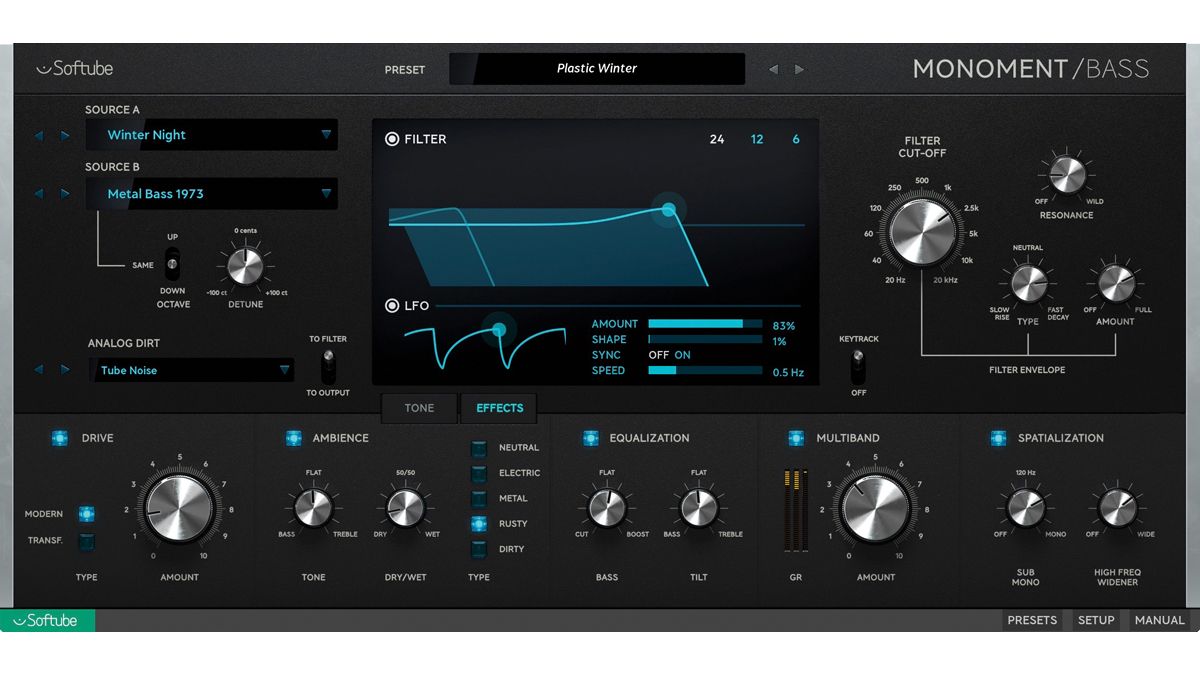Screen dimensions: 1200x675
Task: Click the Ambience Tone knob
Action: [x=313, y=508]
